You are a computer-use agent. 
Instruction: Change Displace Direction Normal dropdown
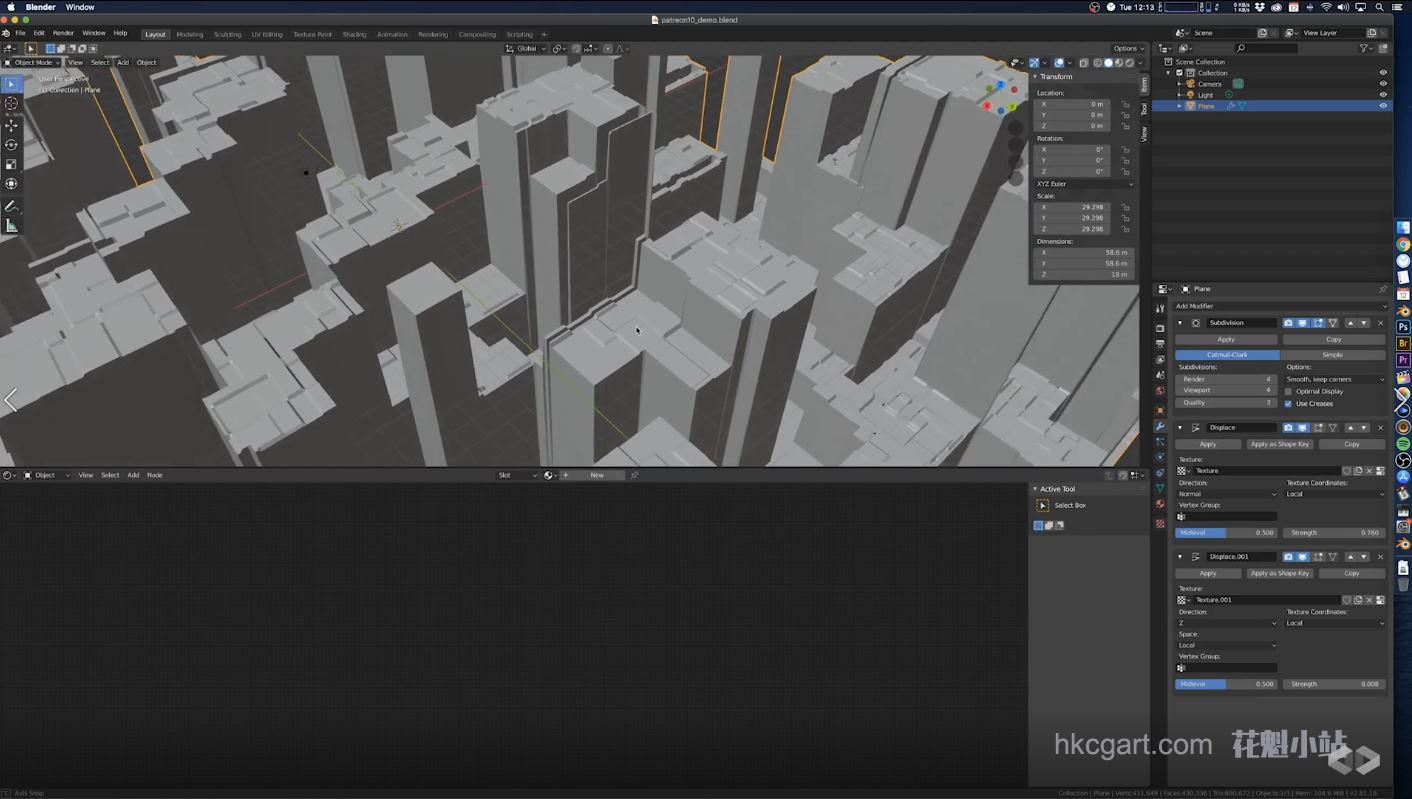click(x=1227, y=494)
